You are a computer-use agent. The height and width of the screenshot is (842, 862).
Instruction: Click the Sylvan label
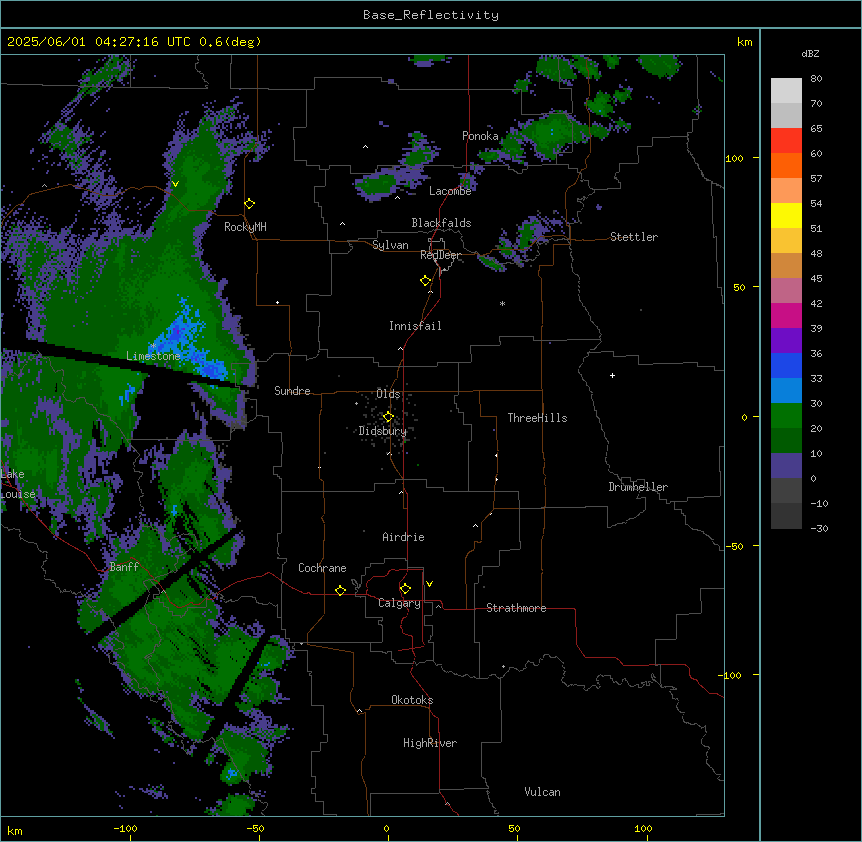390,245
